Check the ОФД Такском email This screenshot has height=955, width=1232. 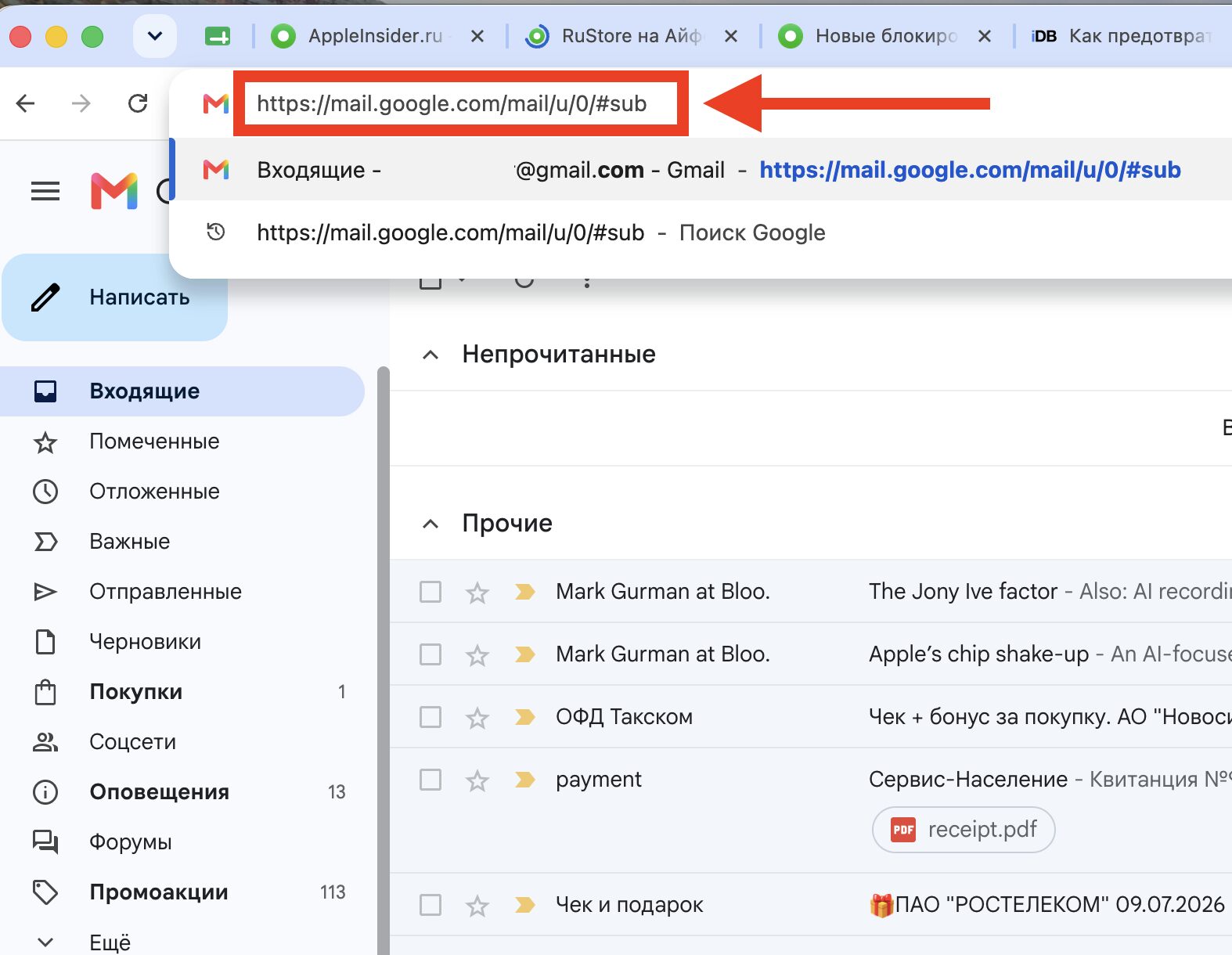pos(430,717)
